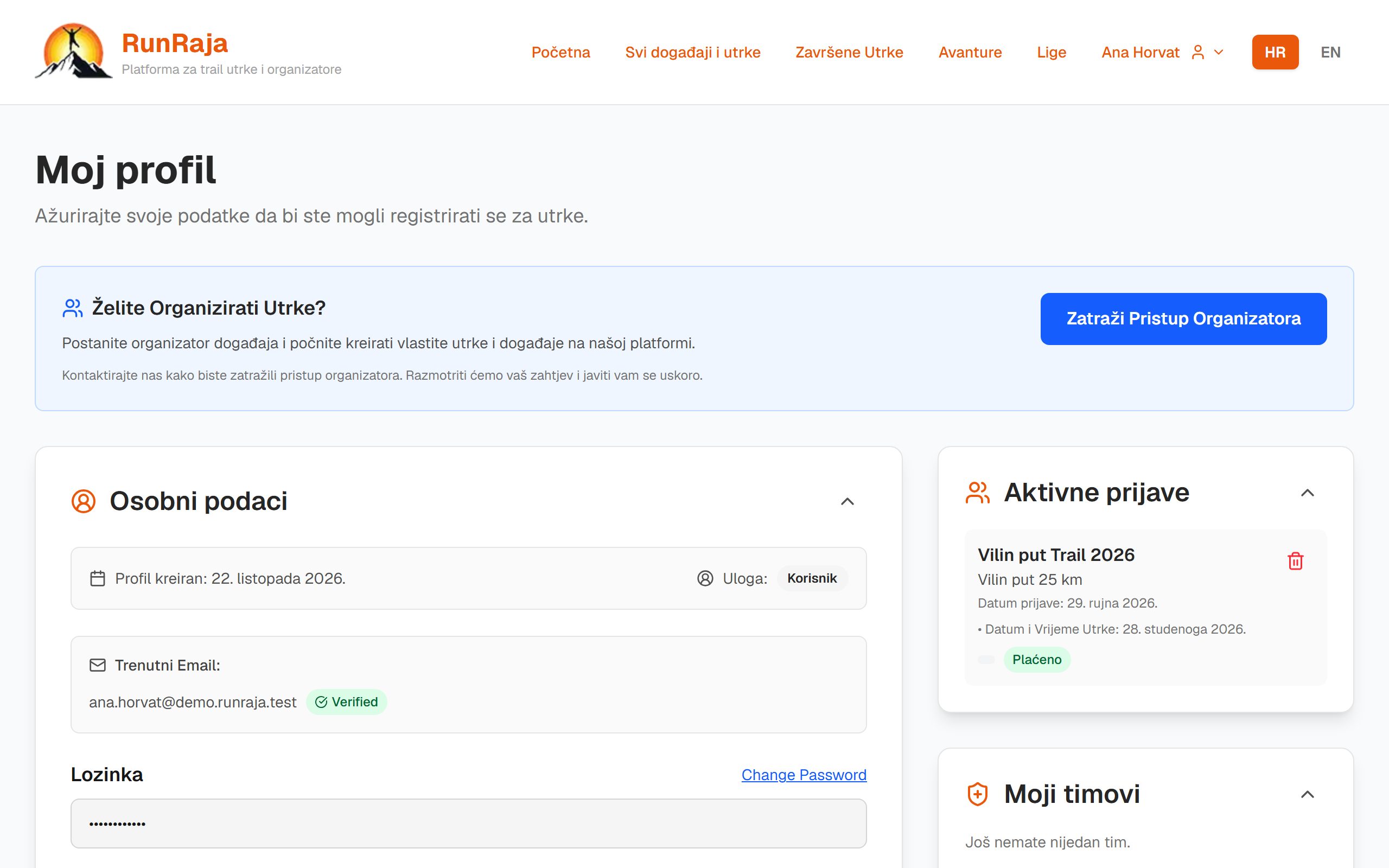1389x868 pixels.
Task: Click the Ana Horvat user name
Action: point(1140,52)
